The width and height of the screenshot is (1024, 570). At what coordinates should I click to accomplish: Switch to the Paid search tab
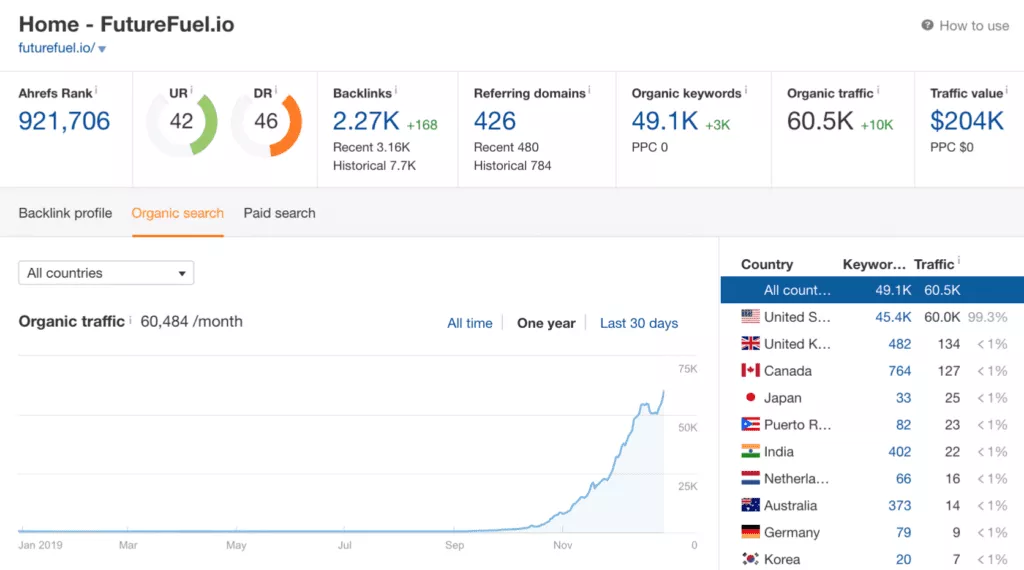point(280,213)
